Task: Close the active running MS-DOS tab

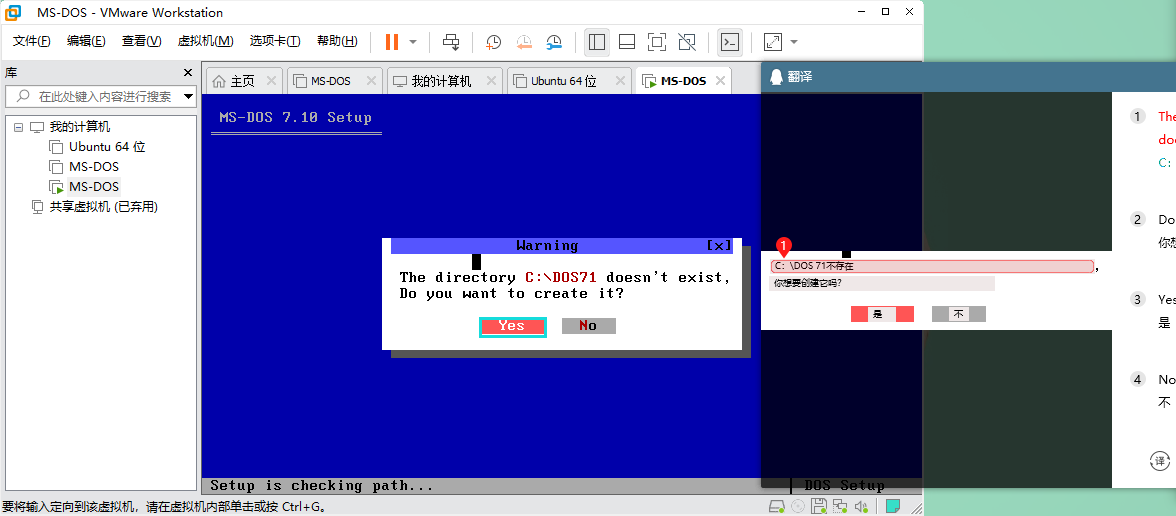Action: tap(721, 81)
